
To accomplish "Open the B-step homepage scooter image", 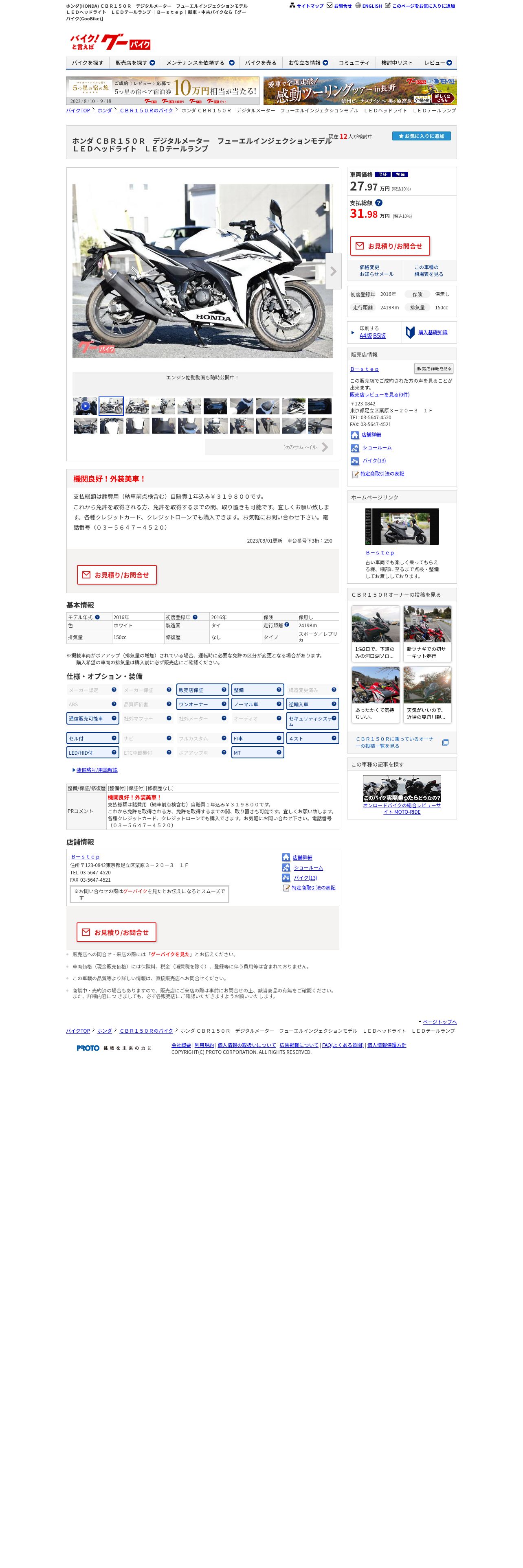I will click(x=402, y=526).
